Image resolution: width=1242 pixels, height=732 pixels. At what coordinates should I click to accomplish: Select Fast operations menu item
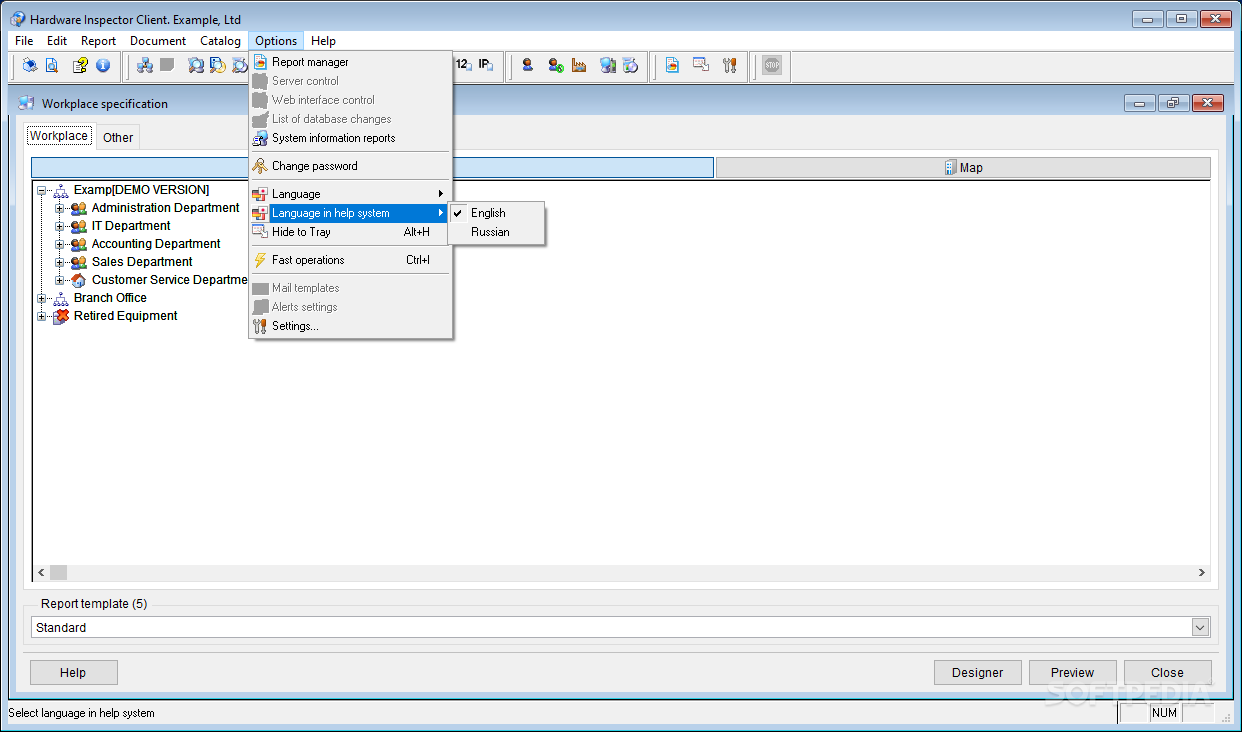coord(350,260)
